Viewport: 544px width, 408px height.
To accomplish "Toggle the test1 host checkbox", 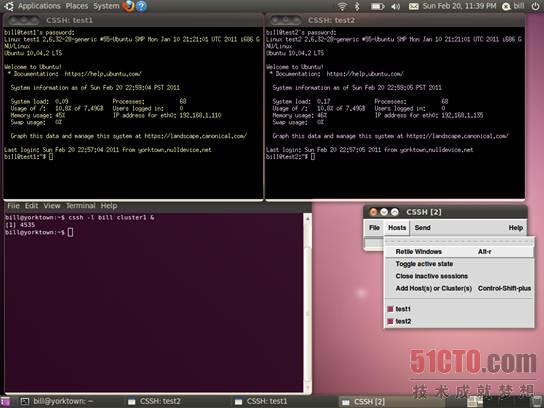I will point(390,309).
